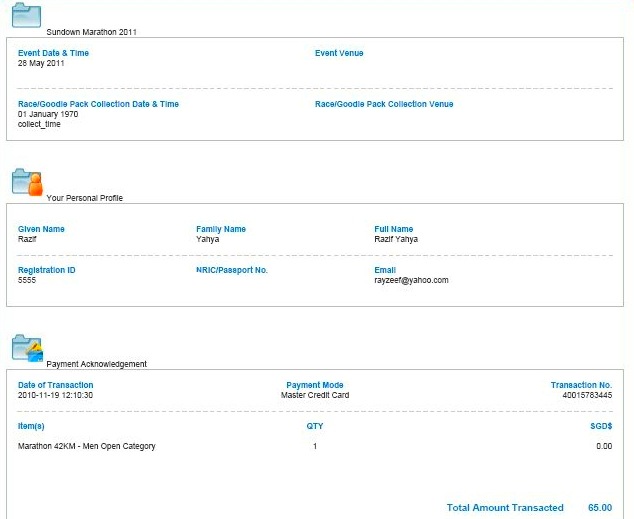Click the 'NRIC/Passport No.' label

click(232, 270)
